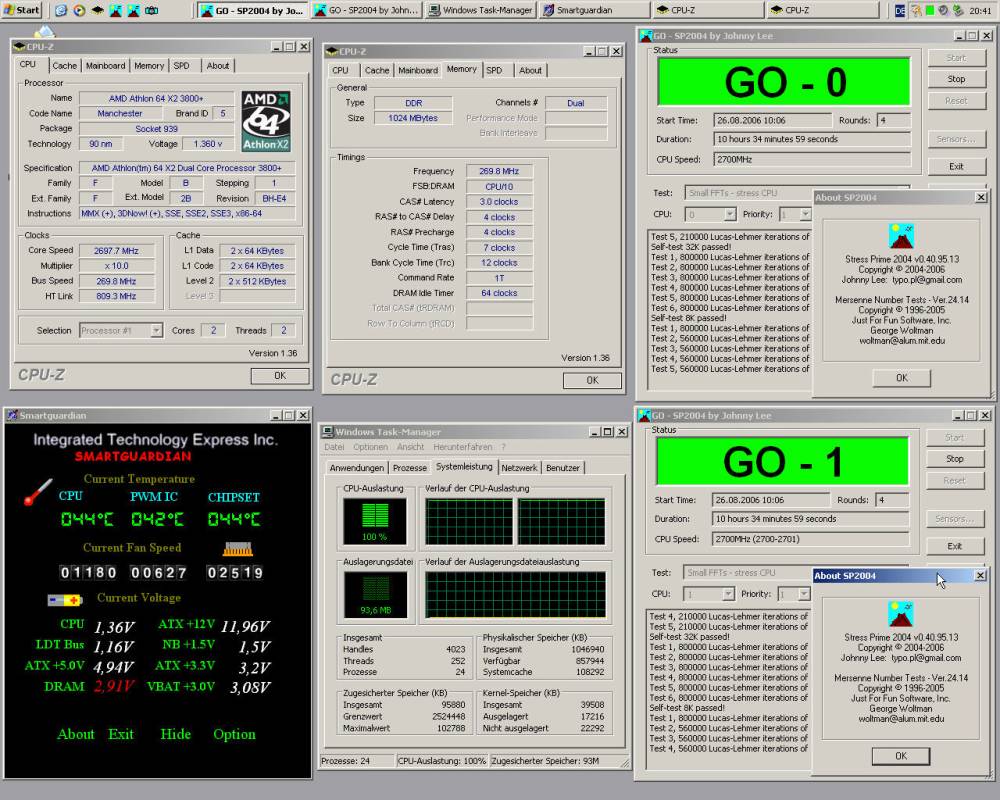Viewport: 1000px width, 800px height.
Task: Open Mainboard tab in CPU-Z processor window
Action: point(105,66)
